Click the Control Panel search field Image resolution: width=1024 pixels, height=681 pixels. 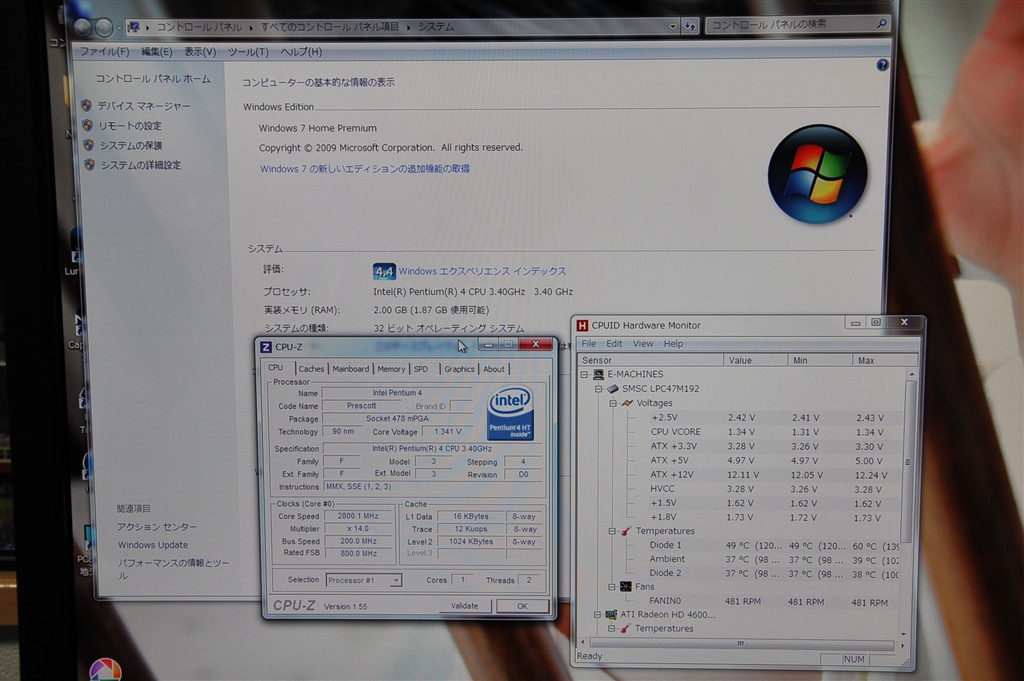(790, 24)
